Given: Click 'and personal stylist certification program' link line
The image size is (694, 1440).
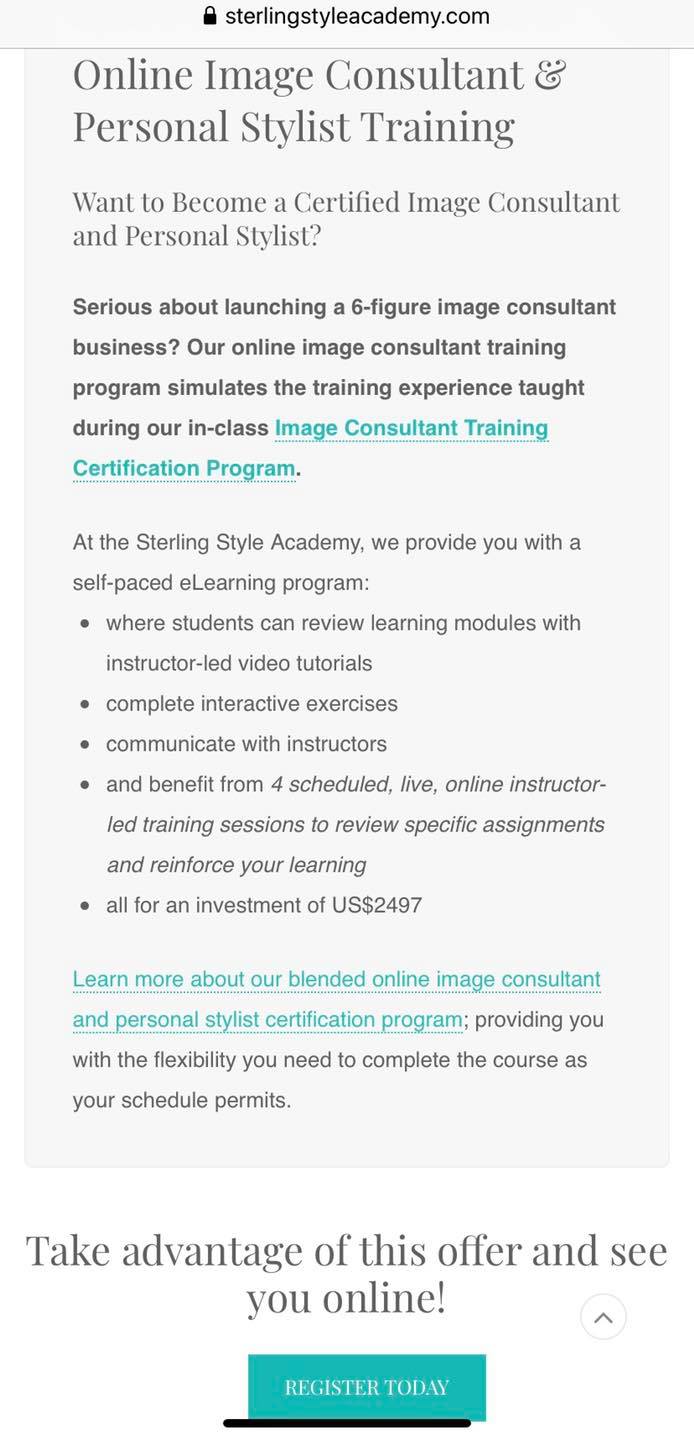Looking at the screenshot, I should 267,1020.
